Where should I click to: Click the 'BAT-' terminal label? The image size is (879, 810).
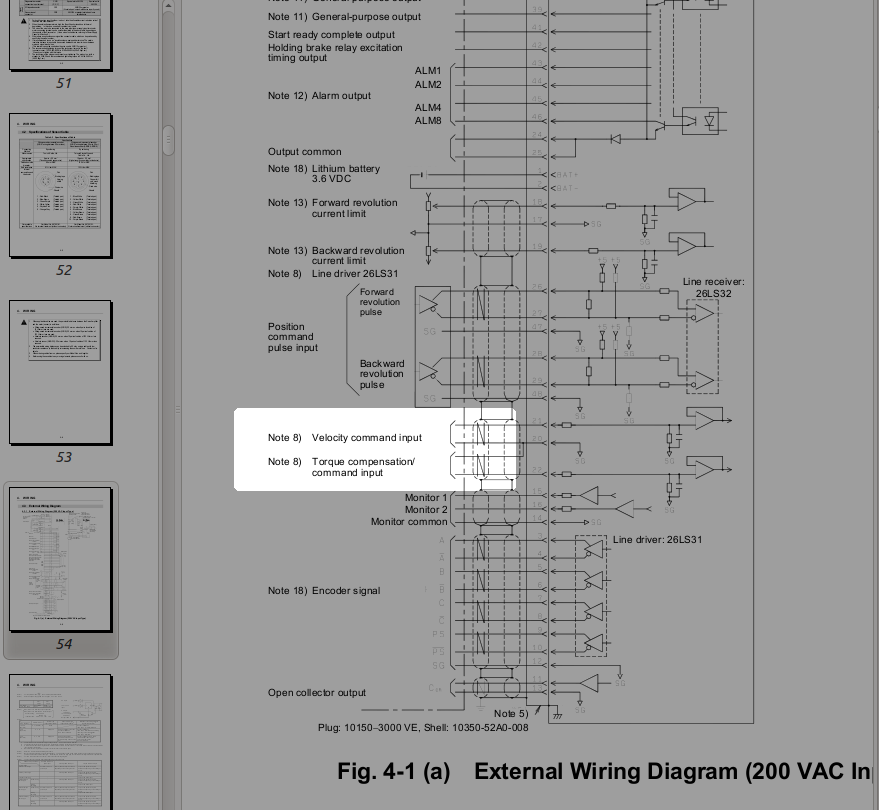[x=567, y=188]
